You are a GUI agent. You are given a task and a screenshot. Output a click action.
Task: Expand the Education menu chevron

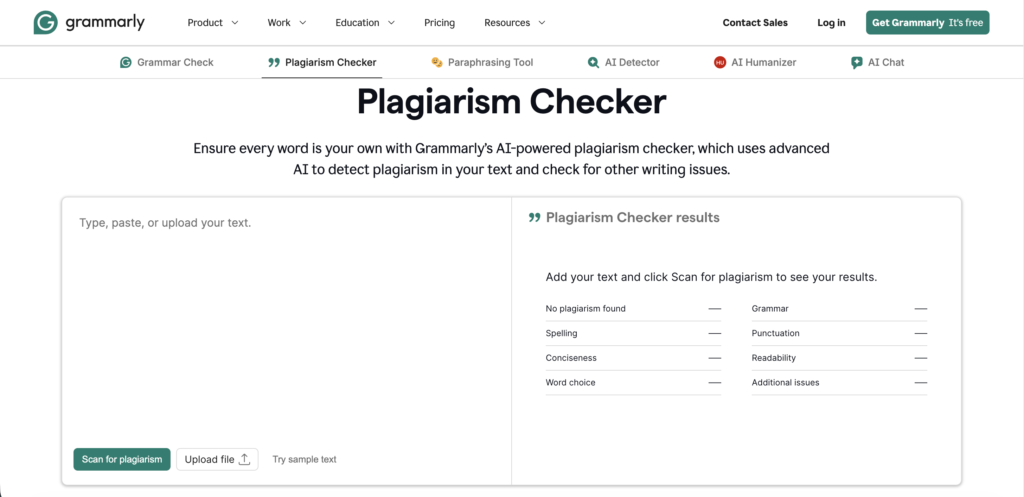(x=391, y=23)
